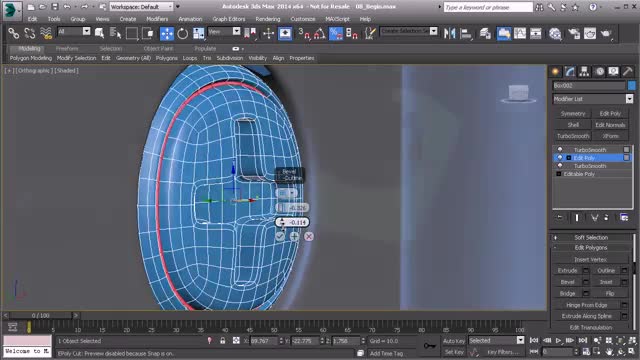Toggle the Angle Snap icon
Viewport: 640px width, 360px height.
pos(320,33)
